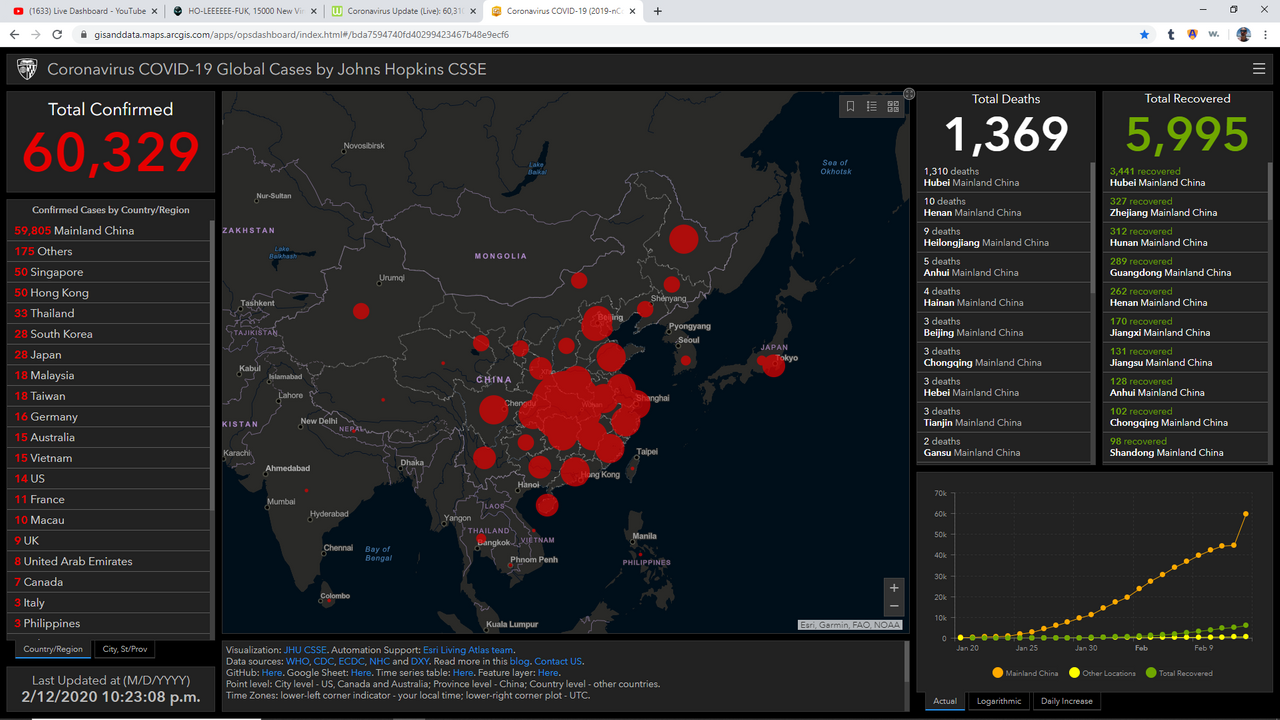Expand the map panel to fullscreen
This screenshot has height=720, width=1280.
pyautogui.click(x=909, y=94)
